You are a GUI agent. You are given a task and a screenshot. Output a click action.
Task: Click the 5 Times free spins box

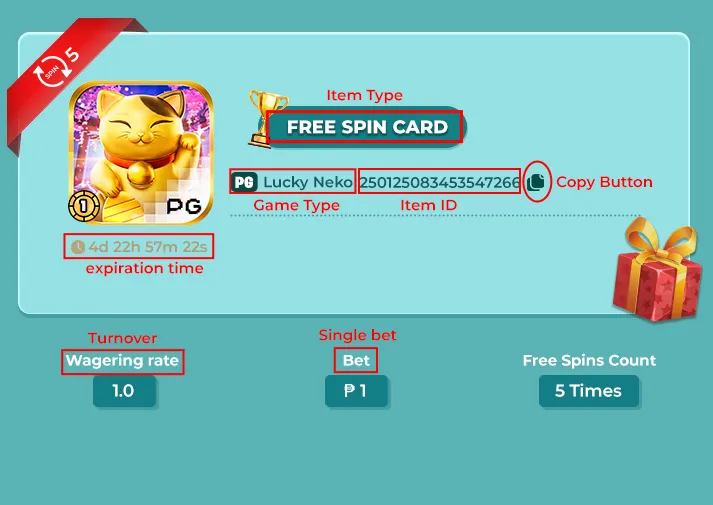click(589, 391)
